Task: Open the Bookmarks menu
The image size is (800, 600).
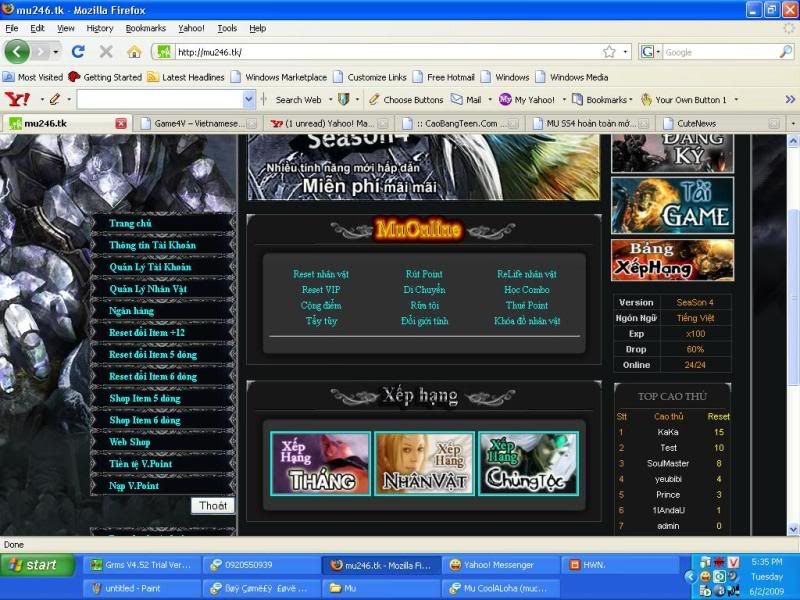Action: coord(146,28)
